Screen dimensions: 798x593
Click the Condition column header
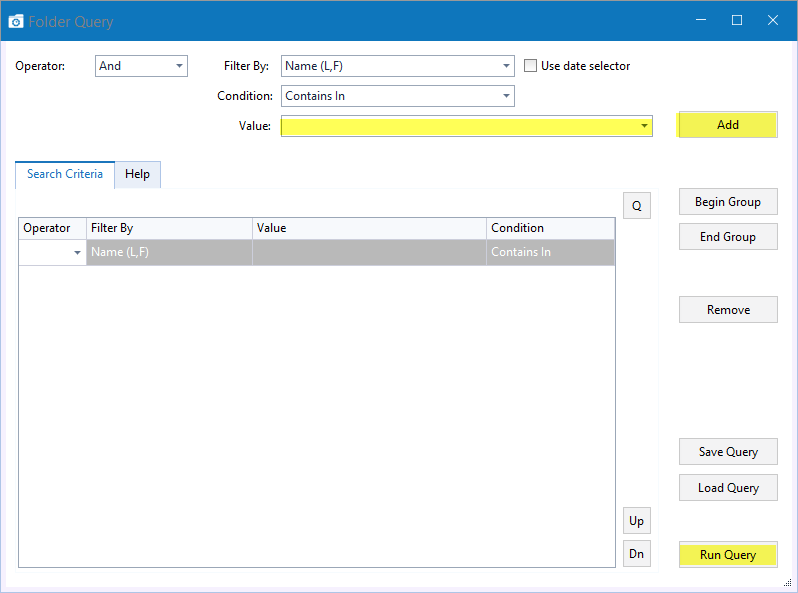[551, 228]
